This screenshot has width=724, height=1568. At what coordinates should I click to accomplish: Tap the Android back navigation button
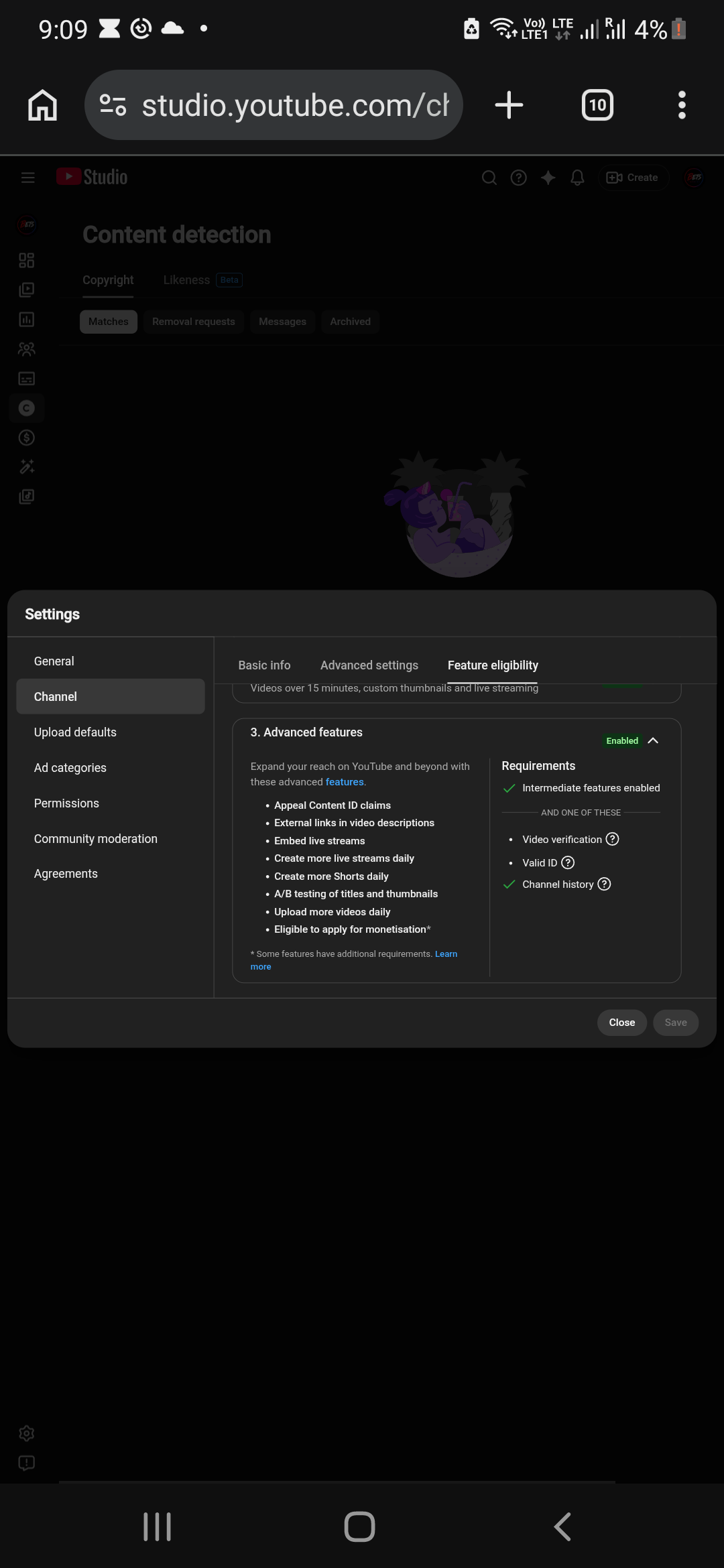click(x=563, y=1526)
